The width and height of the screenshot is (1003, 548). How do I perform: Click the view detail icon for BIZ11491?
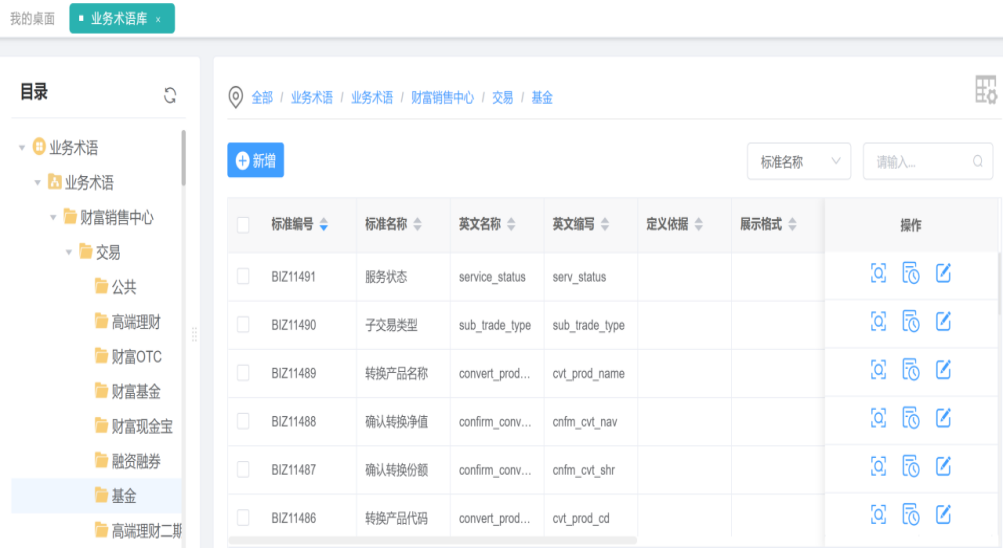(879, 274)
